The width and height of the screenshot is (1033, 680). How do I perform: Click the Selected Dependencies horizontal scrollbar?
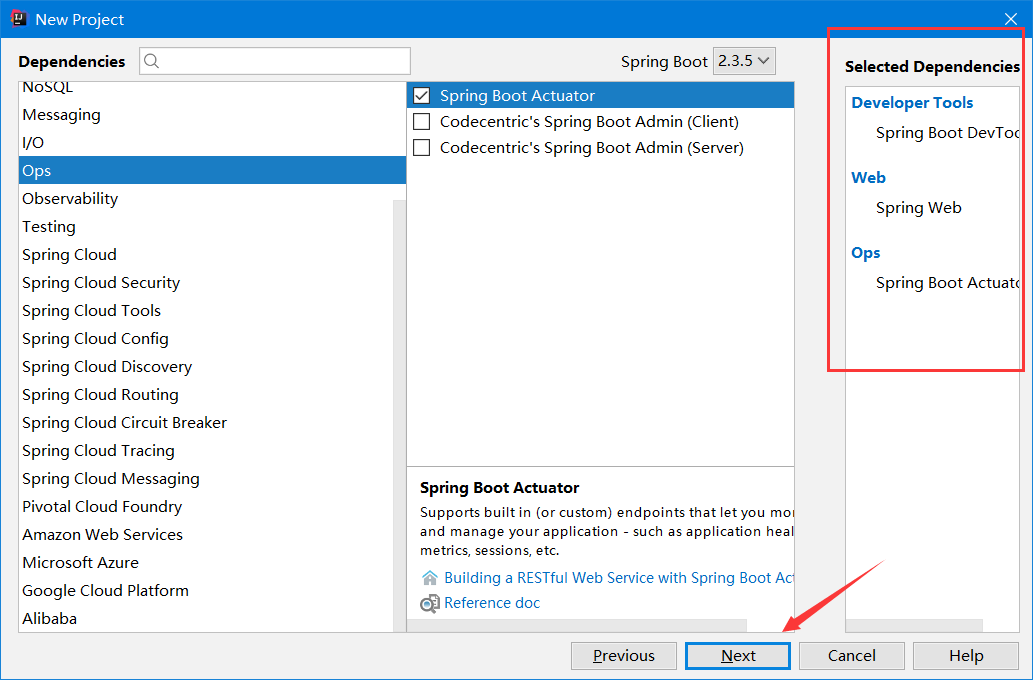click(914, 625)
